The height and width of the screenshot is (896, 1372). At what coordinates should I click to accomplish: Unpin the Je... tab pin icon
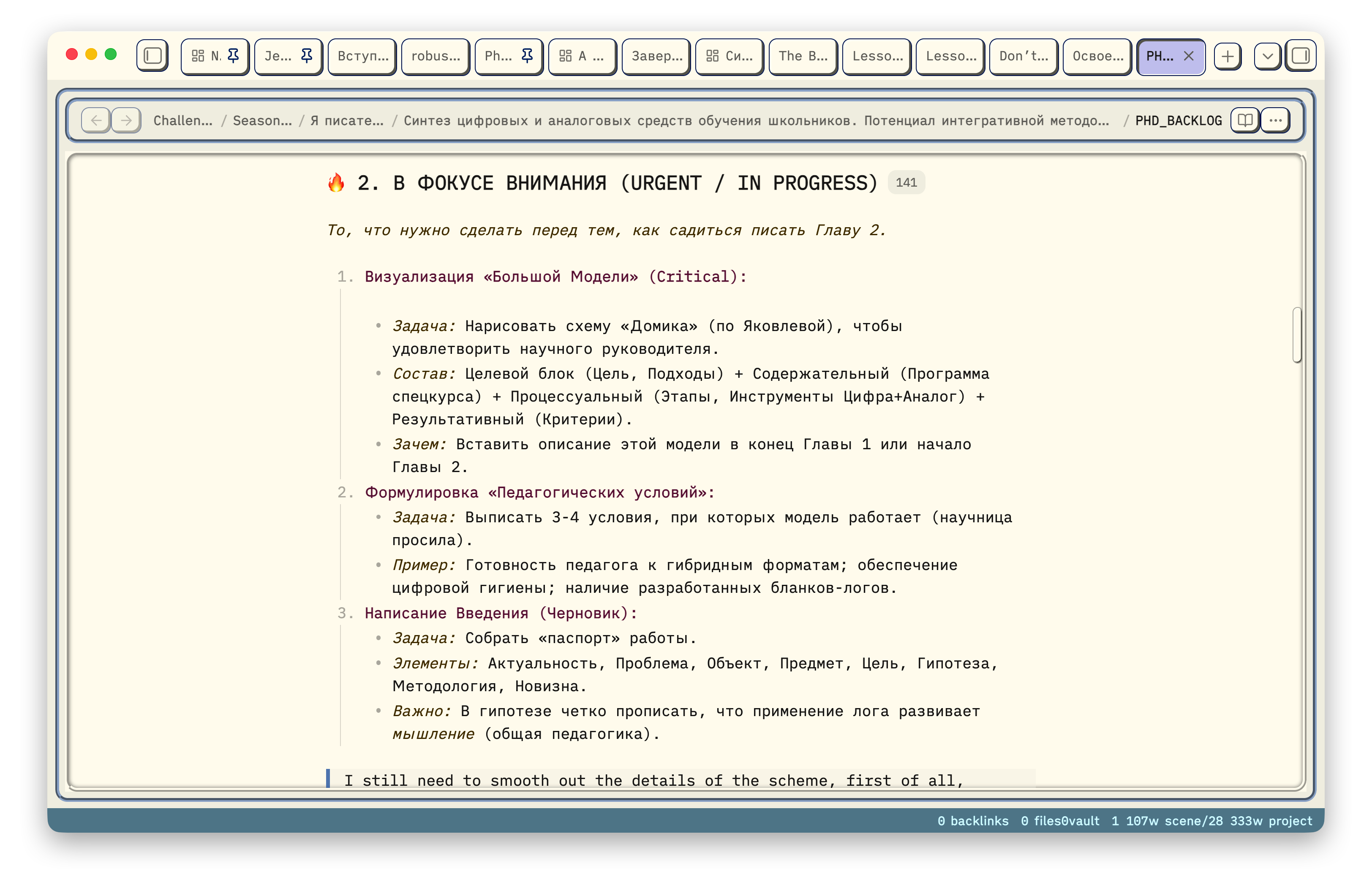pyautogui.click(x=307, y=56)
